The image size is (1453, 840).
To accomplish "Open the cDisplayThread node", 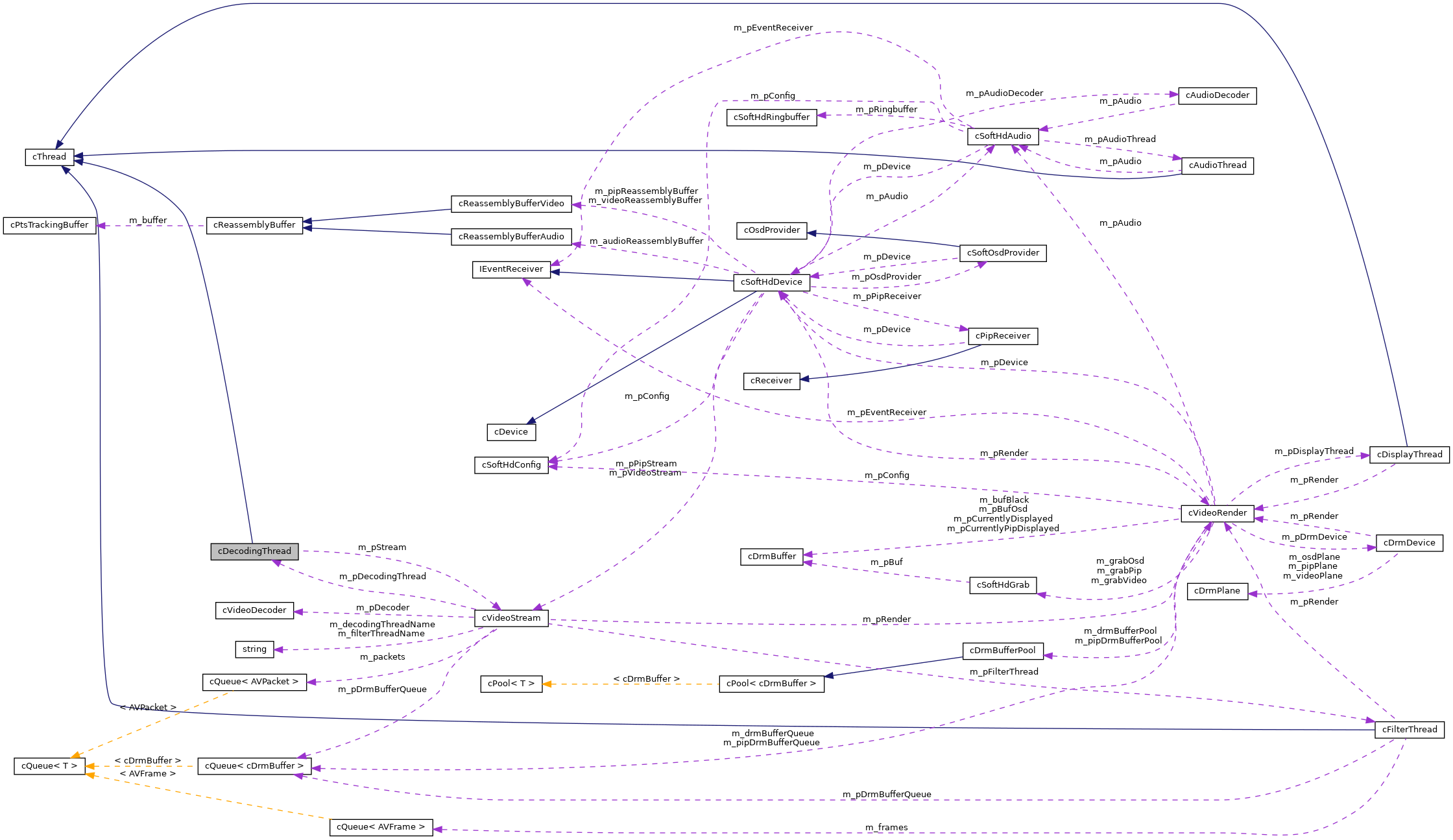I will [x=1409, y=455].
